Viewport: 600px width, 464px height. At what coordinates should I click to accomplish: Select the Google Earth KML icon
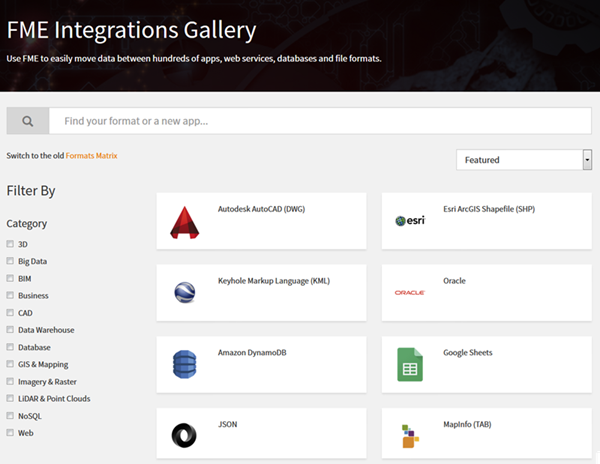pos(185,292)
